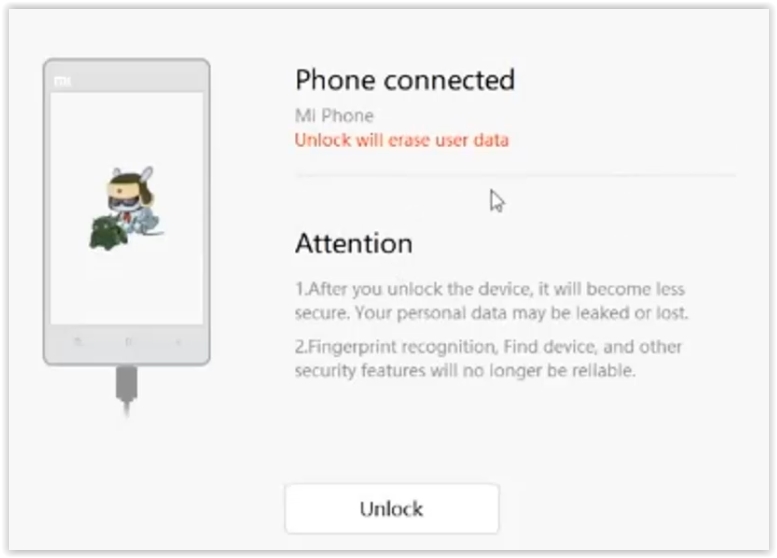Click the horizontal divider line under warning
777x558 pixels.
(515, 175)
